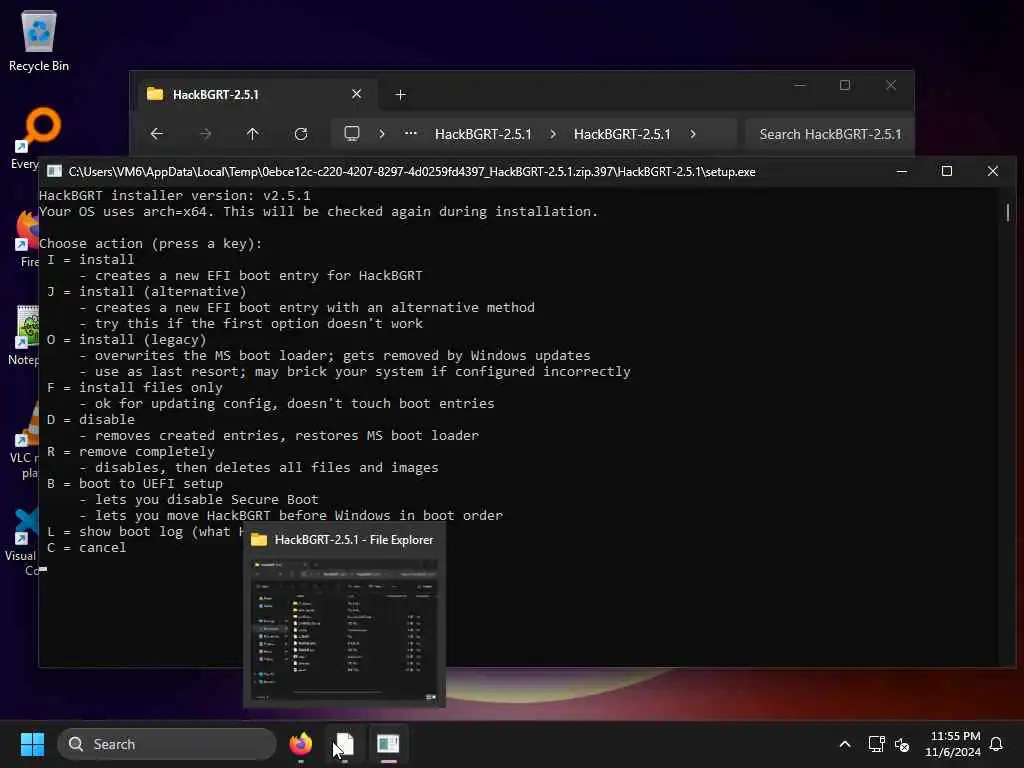The height and width of the screenshot is (768, 1024).
Task: Click the This PC monitor icon in address bar
Action: pyautogui.click(x=352, y=134)
